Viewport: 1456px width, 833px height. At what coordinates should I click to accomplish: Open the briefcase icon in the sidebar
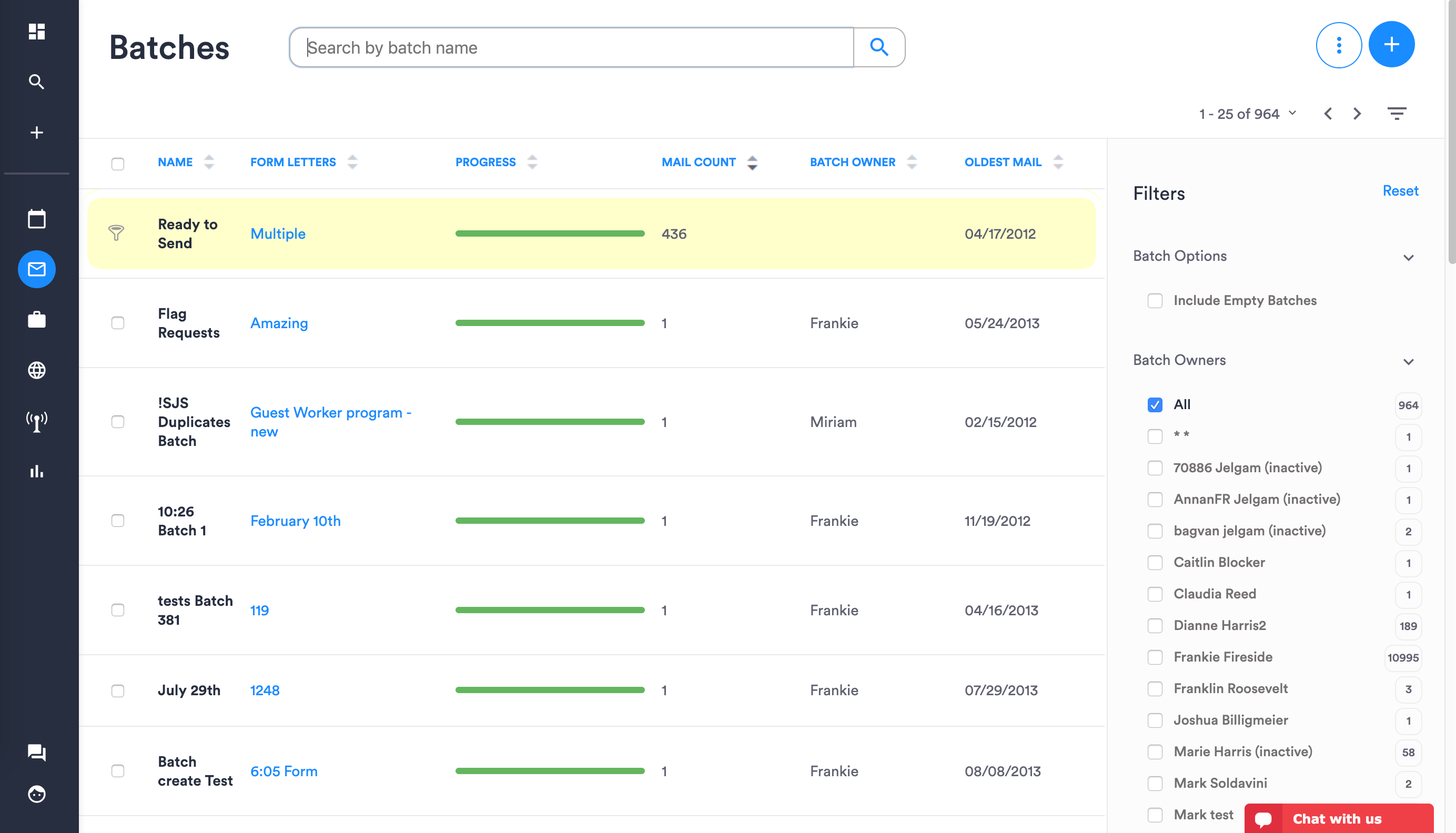click(37, 320)
